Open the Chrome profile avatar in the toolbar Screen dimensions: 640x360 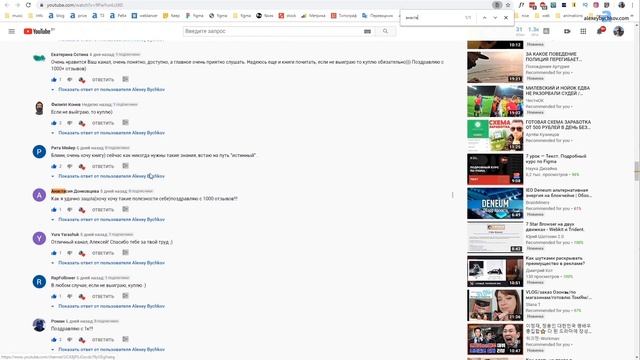(x=621, y=5)
